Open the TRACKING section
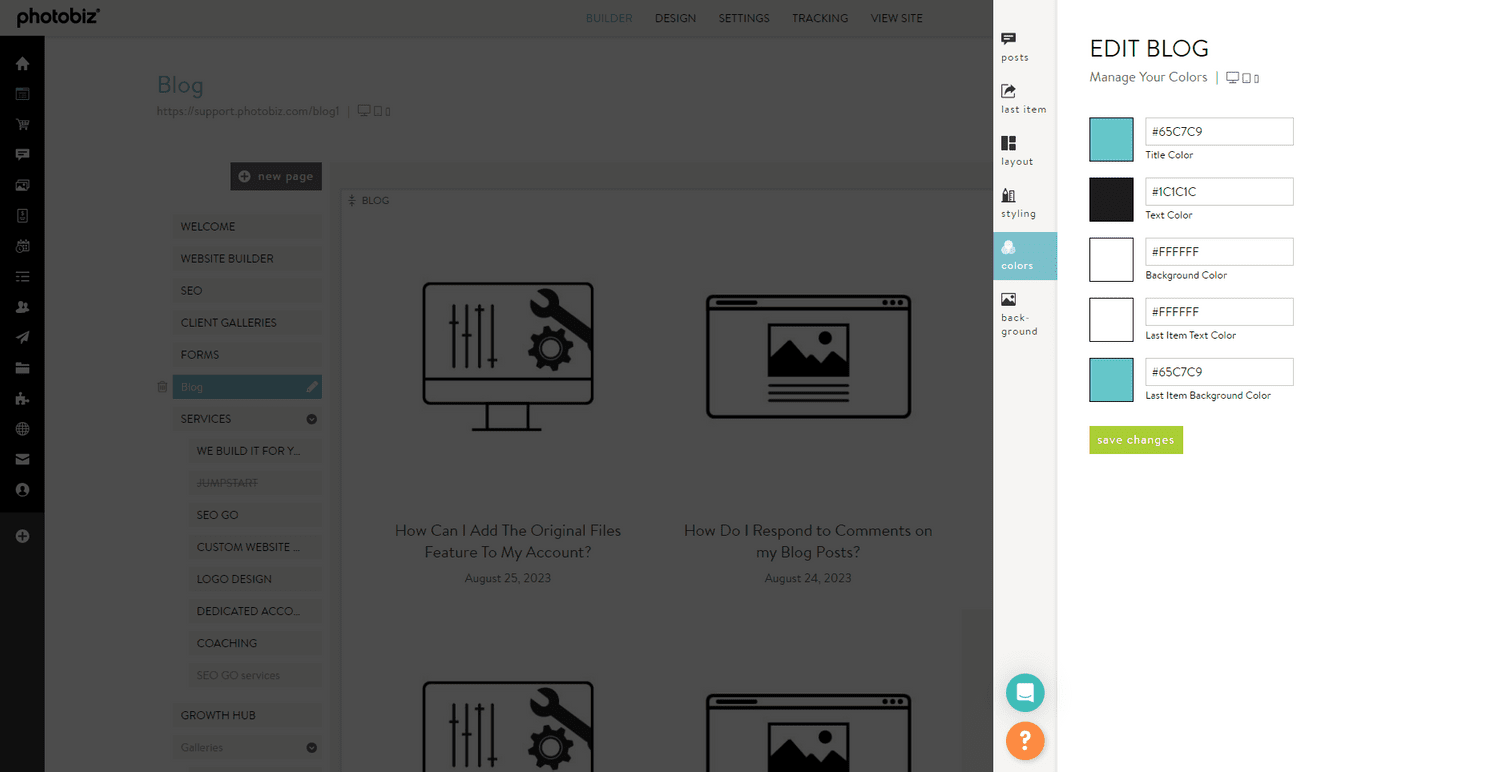This screenshot has width=1500, height=772. 820,18
